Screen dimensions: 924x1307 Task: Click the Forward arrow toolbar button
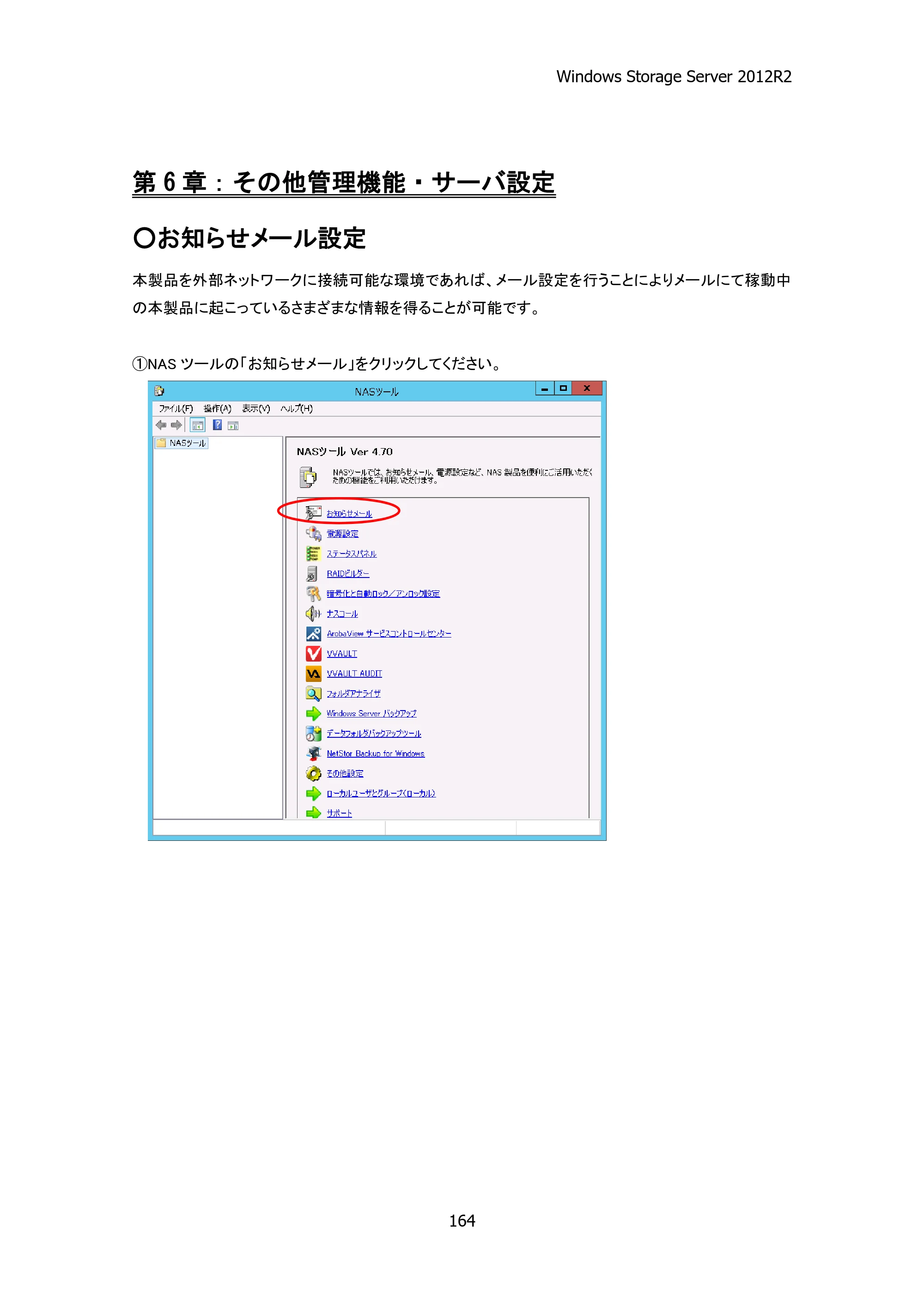176,425
